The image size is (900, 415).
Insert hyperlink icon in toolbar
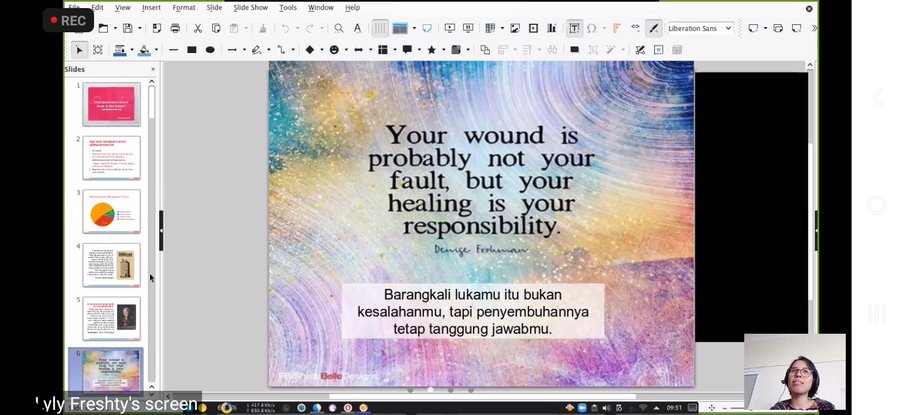pos(635,28)
